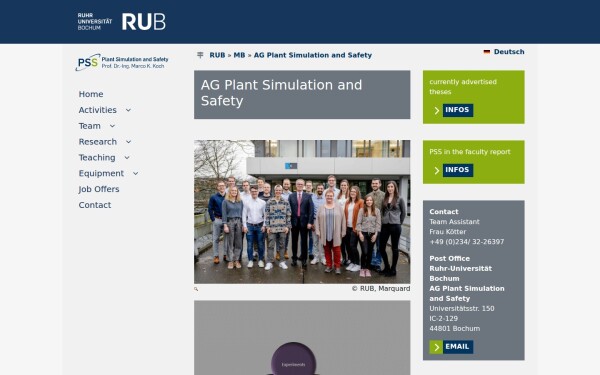Open the Team menu item
The height and width of the screenshot is (375, 600).
click(90, 126)
